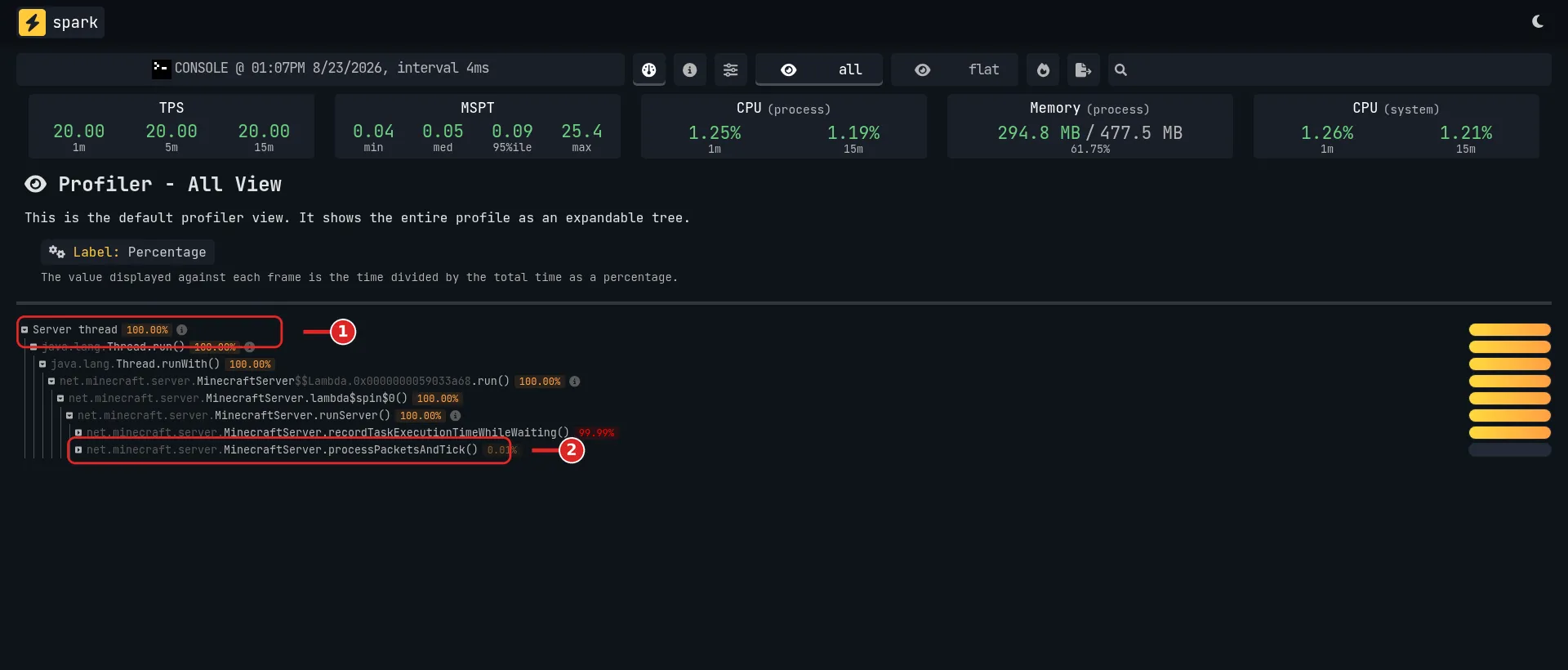Switch to the flat view tab
Image resolution: width=1568 pixels, height=670 pixels.
pos(955,69)
